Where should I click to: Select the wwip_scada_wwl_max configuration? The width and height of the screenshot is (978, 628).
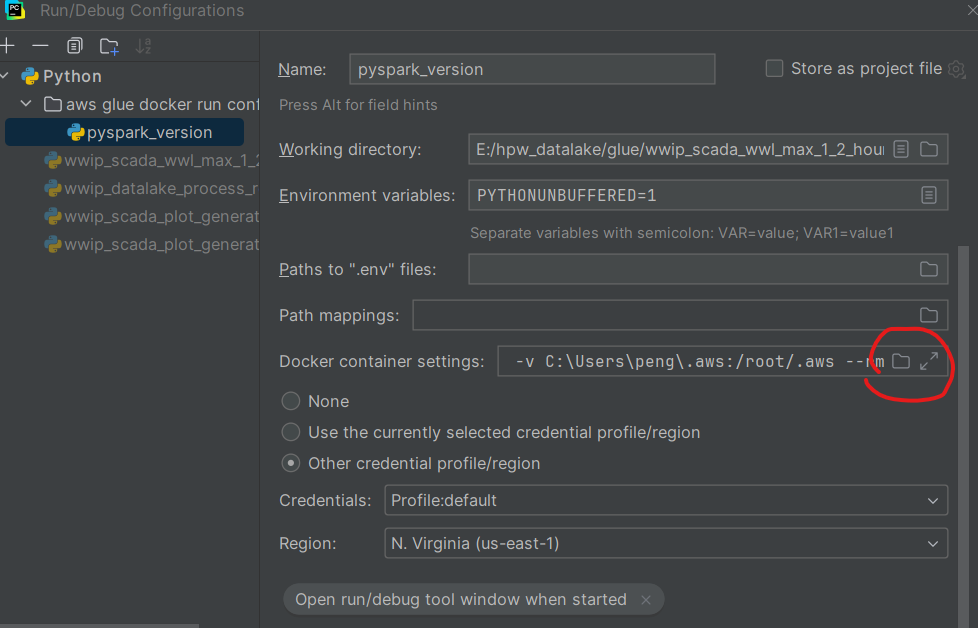tap(150, 160)
